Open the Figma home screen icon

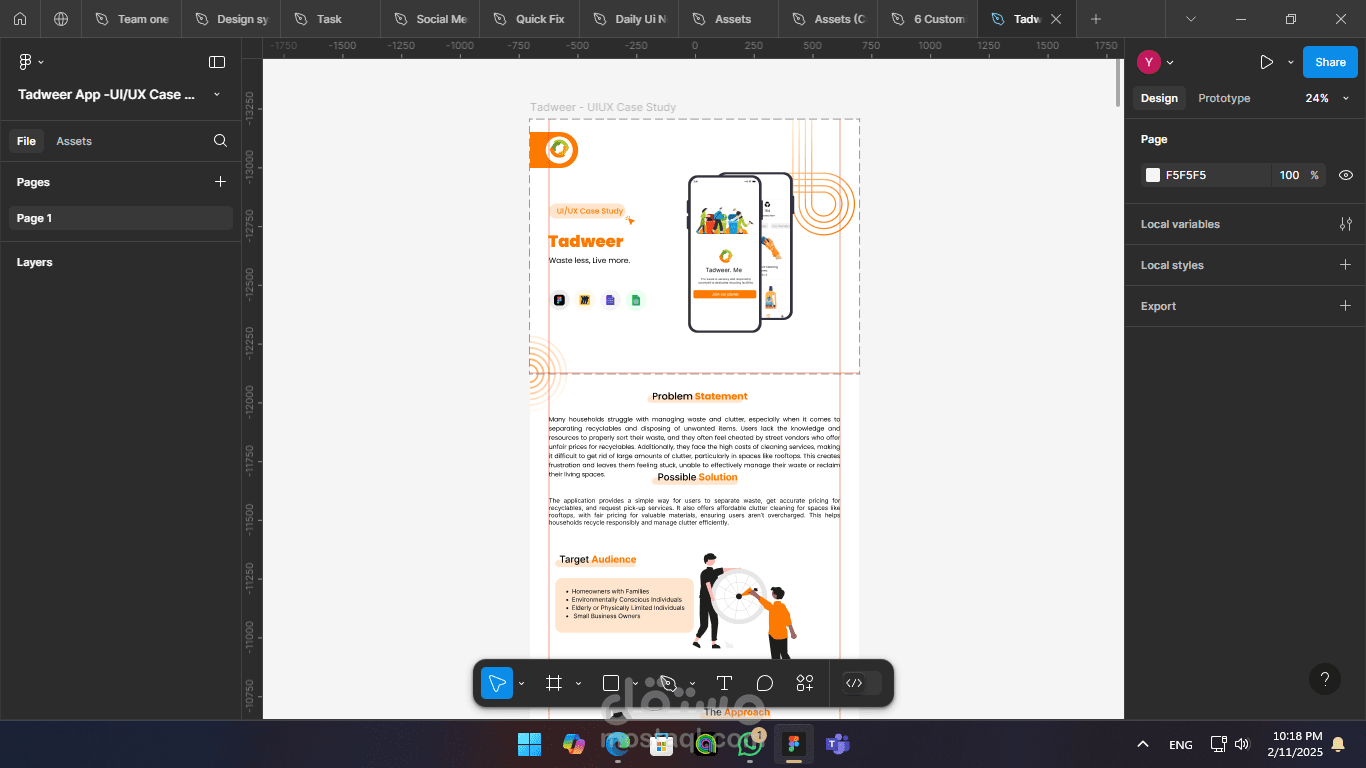point(20,19)
